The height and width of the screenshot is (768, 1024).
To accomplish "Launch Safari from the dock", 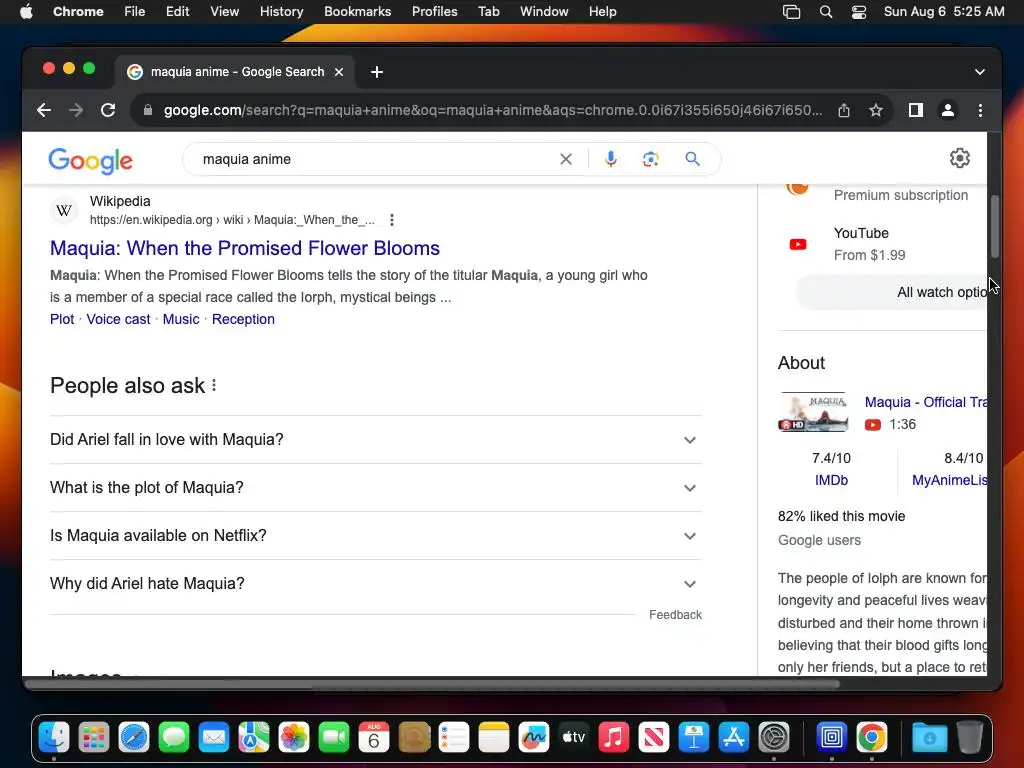I will click(x=134, y=738).
